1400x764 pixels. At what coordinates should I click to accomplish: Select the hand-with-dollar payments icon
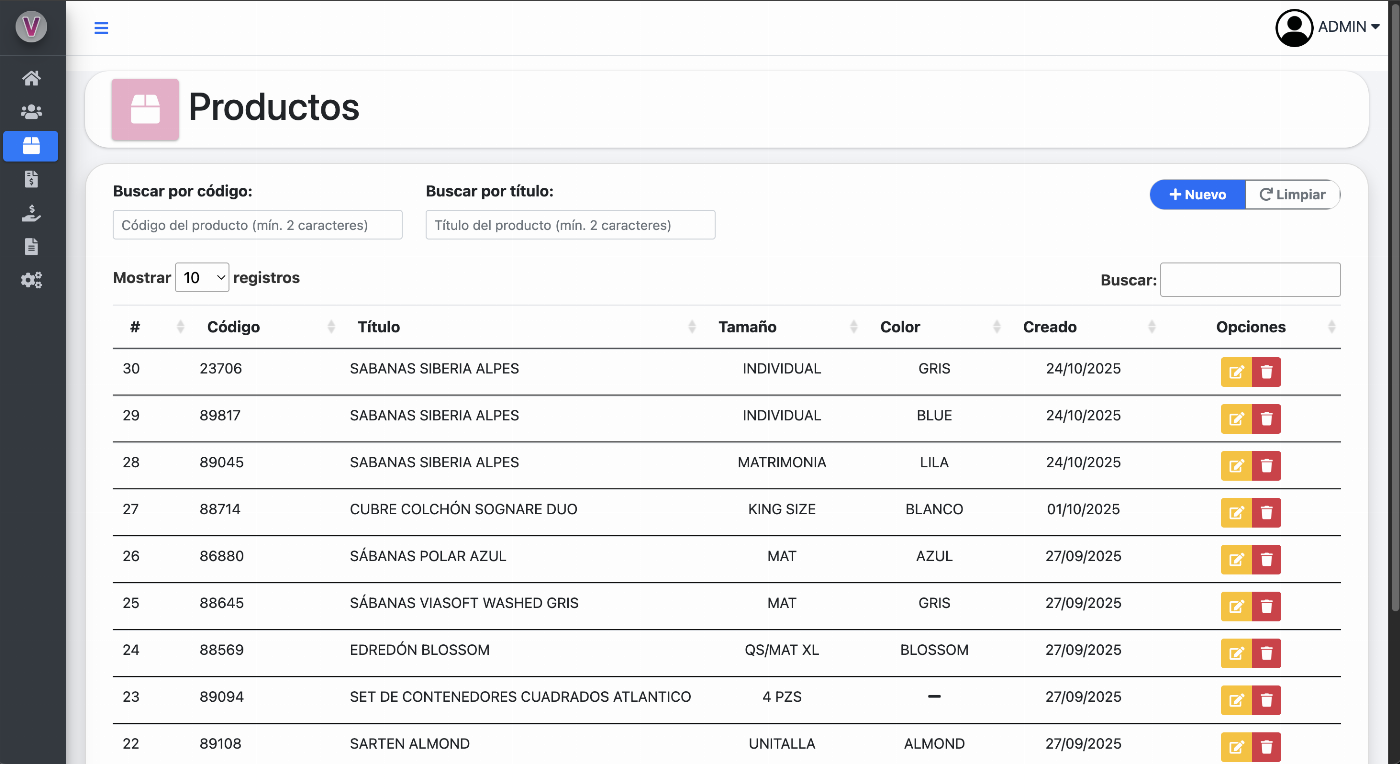(x=31, y=213)
